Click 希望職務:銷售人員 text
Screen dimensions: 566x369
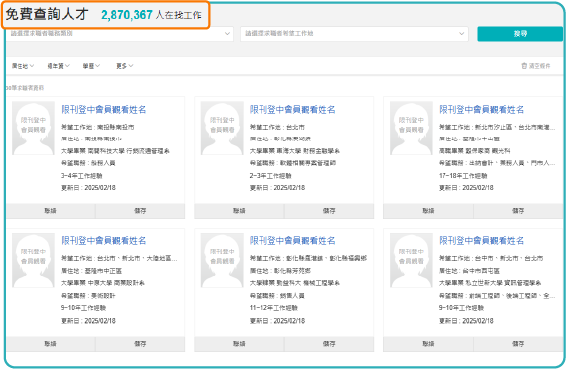(277, 296)
